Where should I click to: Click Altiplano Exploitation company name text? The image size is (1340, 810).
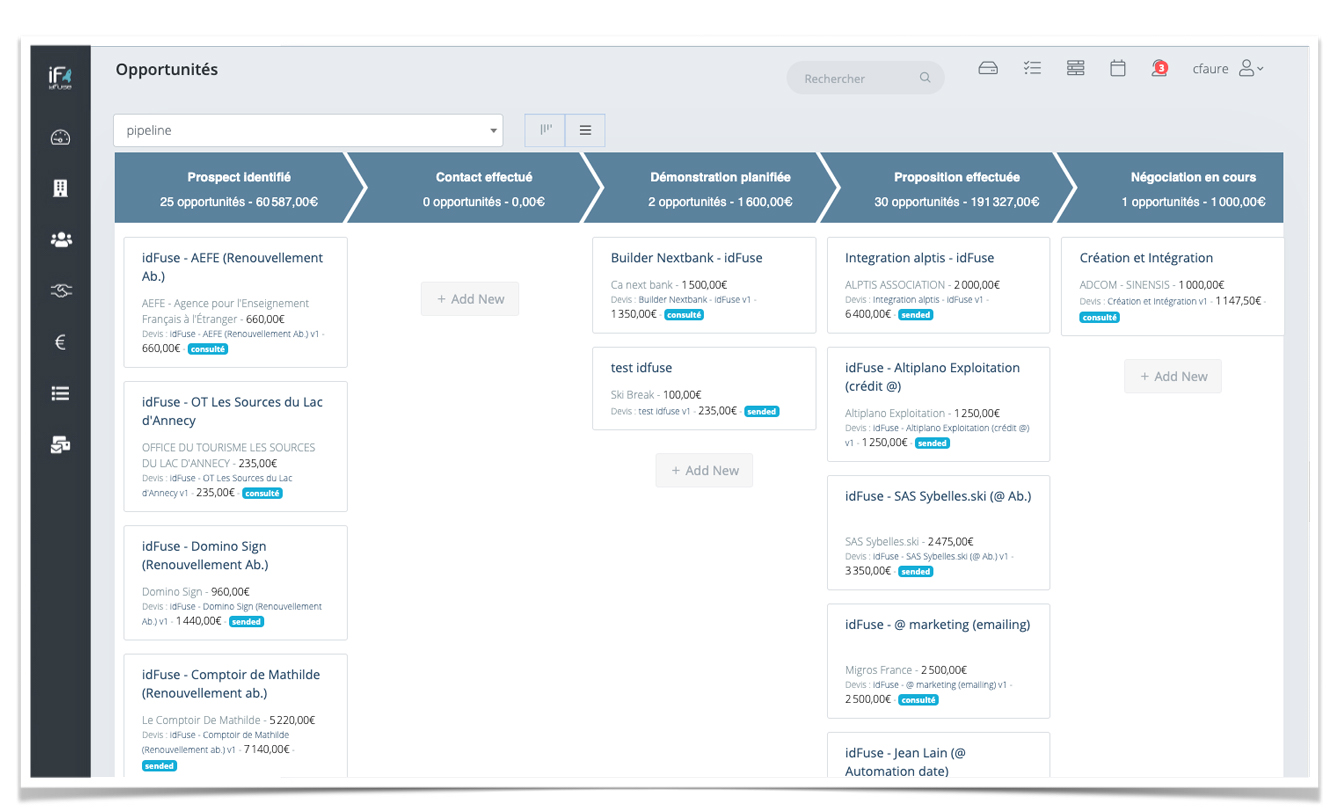tap(895, 413)
